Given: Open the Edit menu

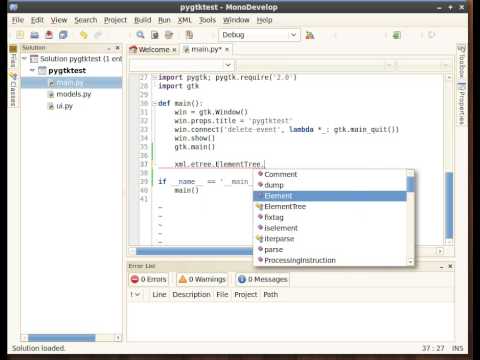Looking at the screenshot, I should point(37,20).
